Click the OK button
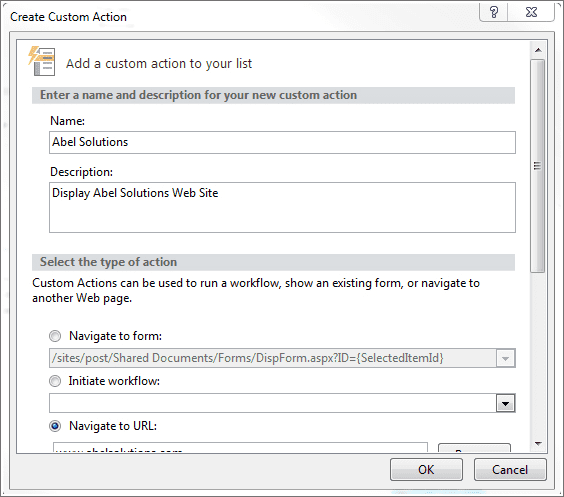 click(x=426, y=469)
